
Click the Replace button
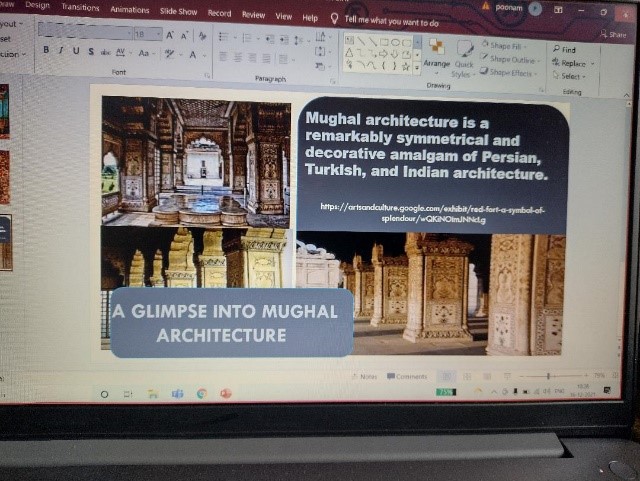(570, 63)
